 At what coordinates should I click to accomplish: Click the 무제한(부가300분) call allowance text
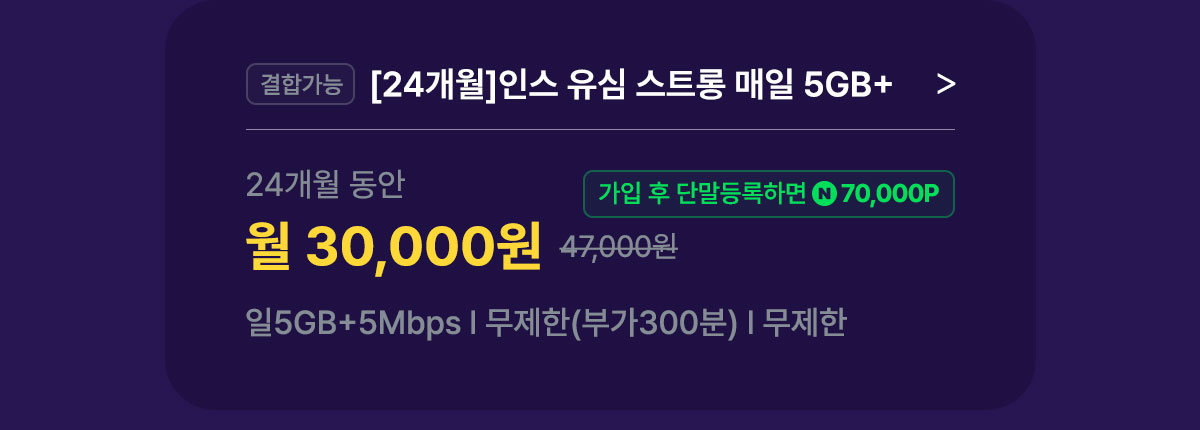[612, 324]
